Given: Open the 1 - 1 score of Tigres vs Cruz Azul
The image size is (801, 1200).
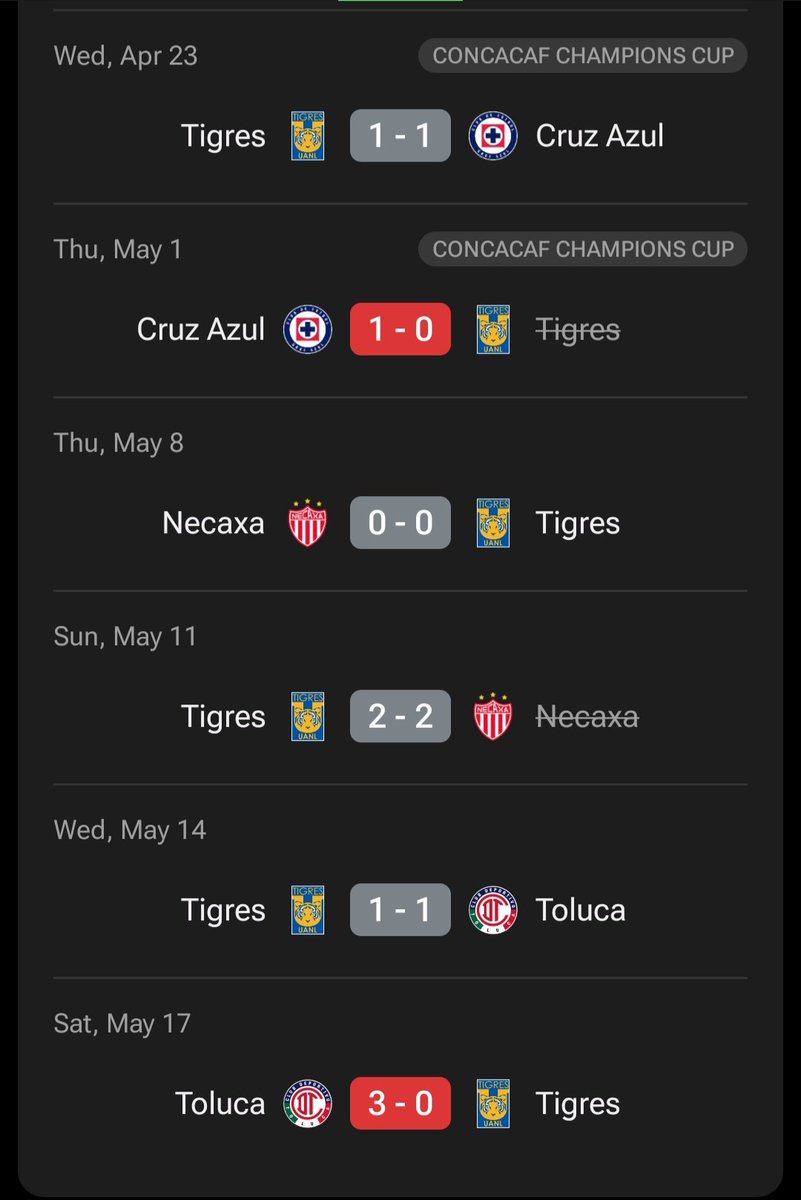Looking at the screenshot, I should (x=400, y=136).
